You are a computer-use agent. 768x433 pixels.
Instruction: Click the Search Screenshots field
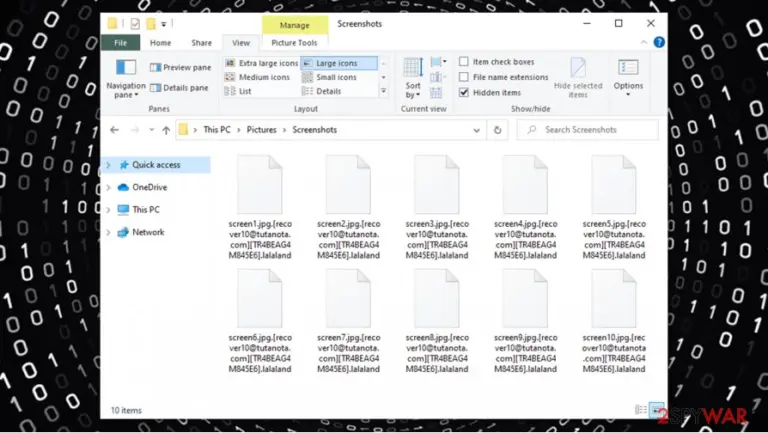(x=587, y=130)
